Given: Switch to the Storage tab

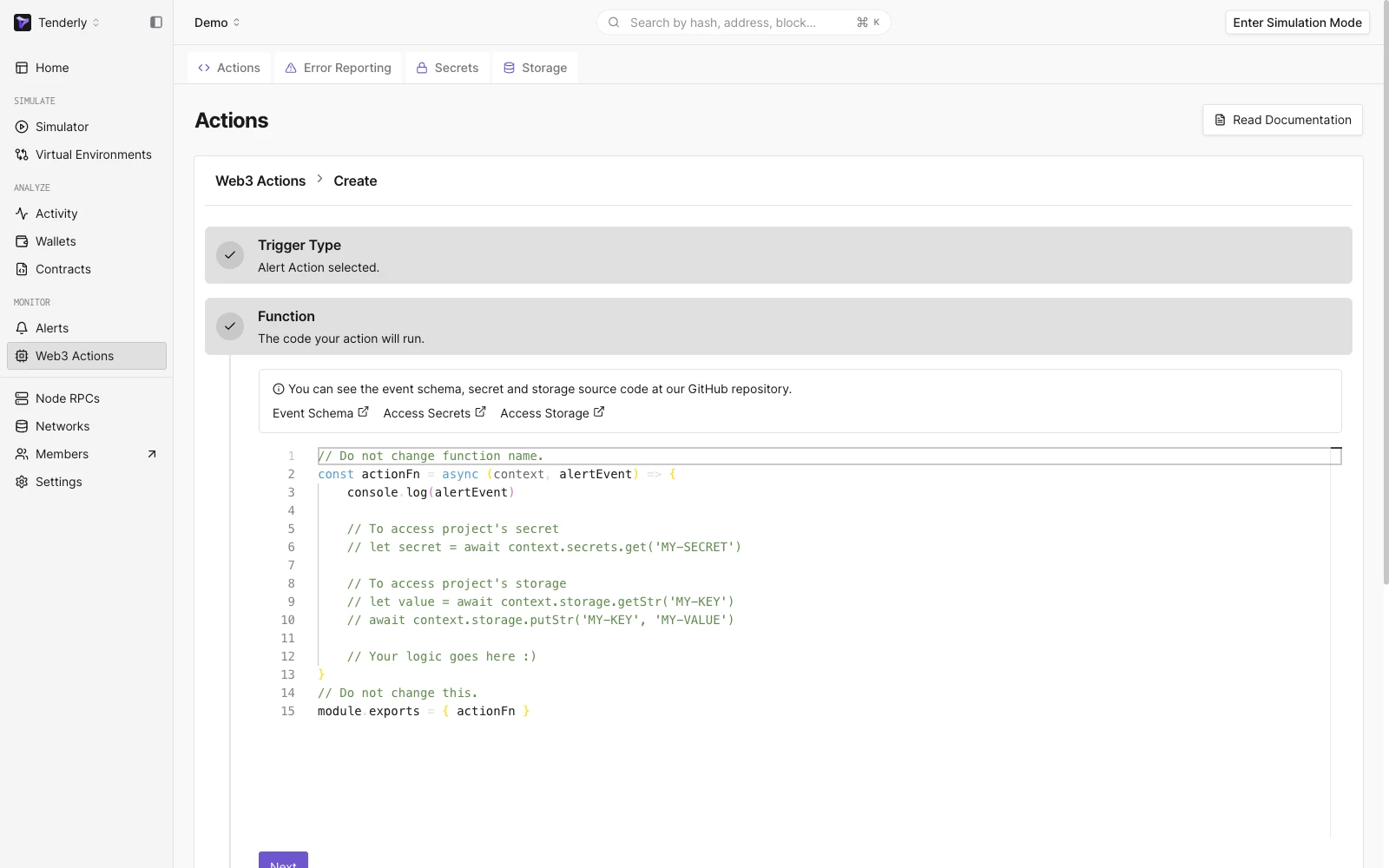Looking at the screenshot, I should [535, 68].
